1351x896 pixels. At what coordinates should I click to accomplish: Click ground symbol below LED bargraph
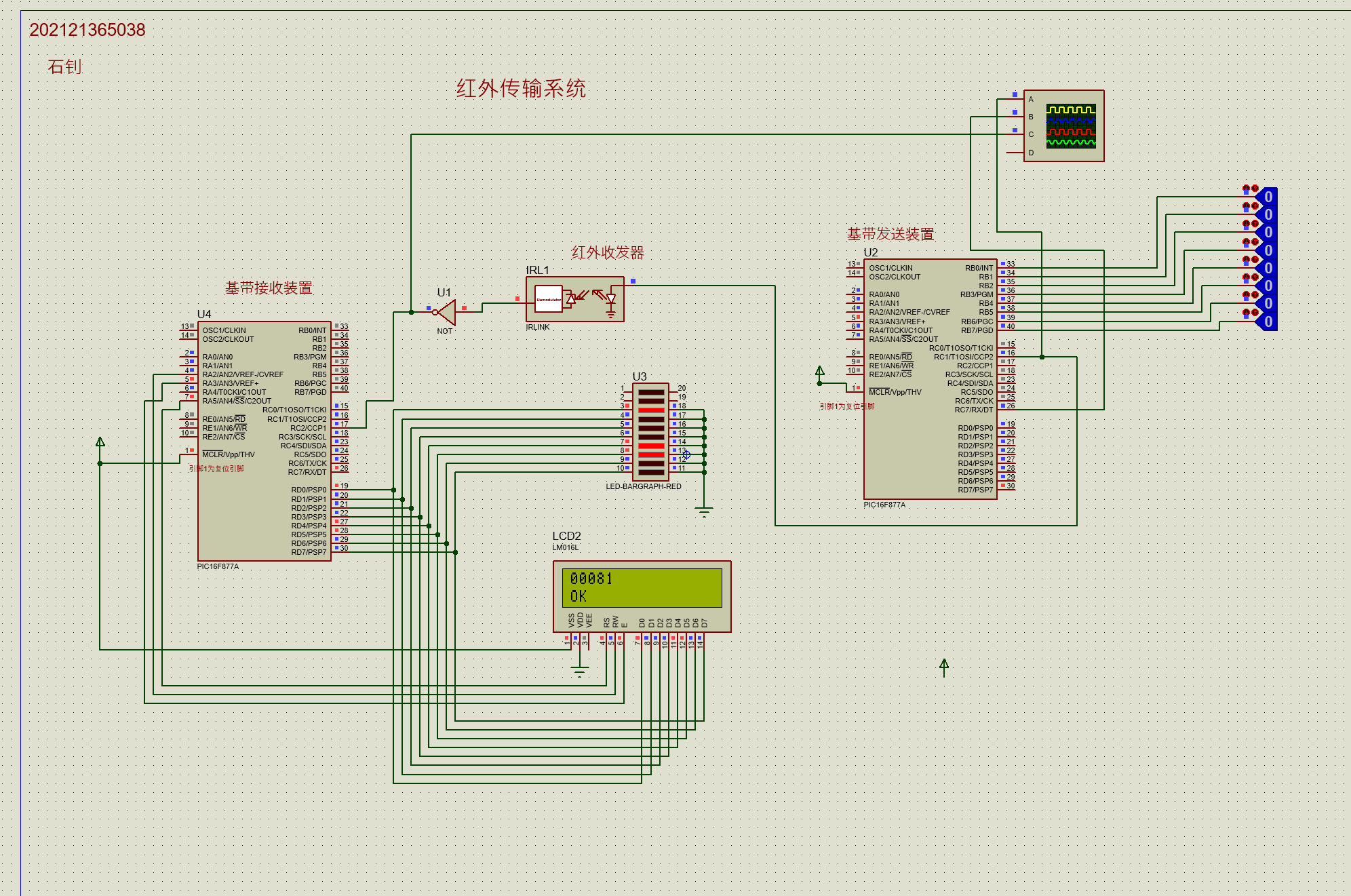tap(704, 511)
